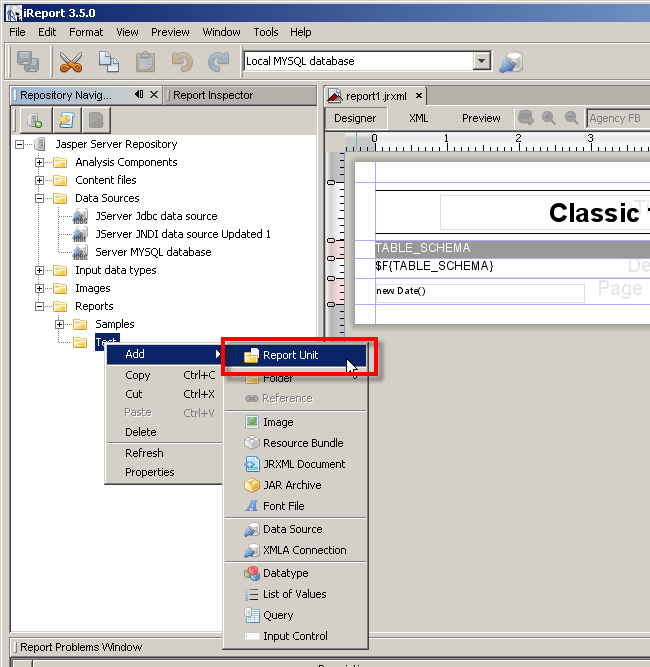Screen dimensions: 650x667
Task: Collapse the Data Sources folder
Action: coord(39,199)
